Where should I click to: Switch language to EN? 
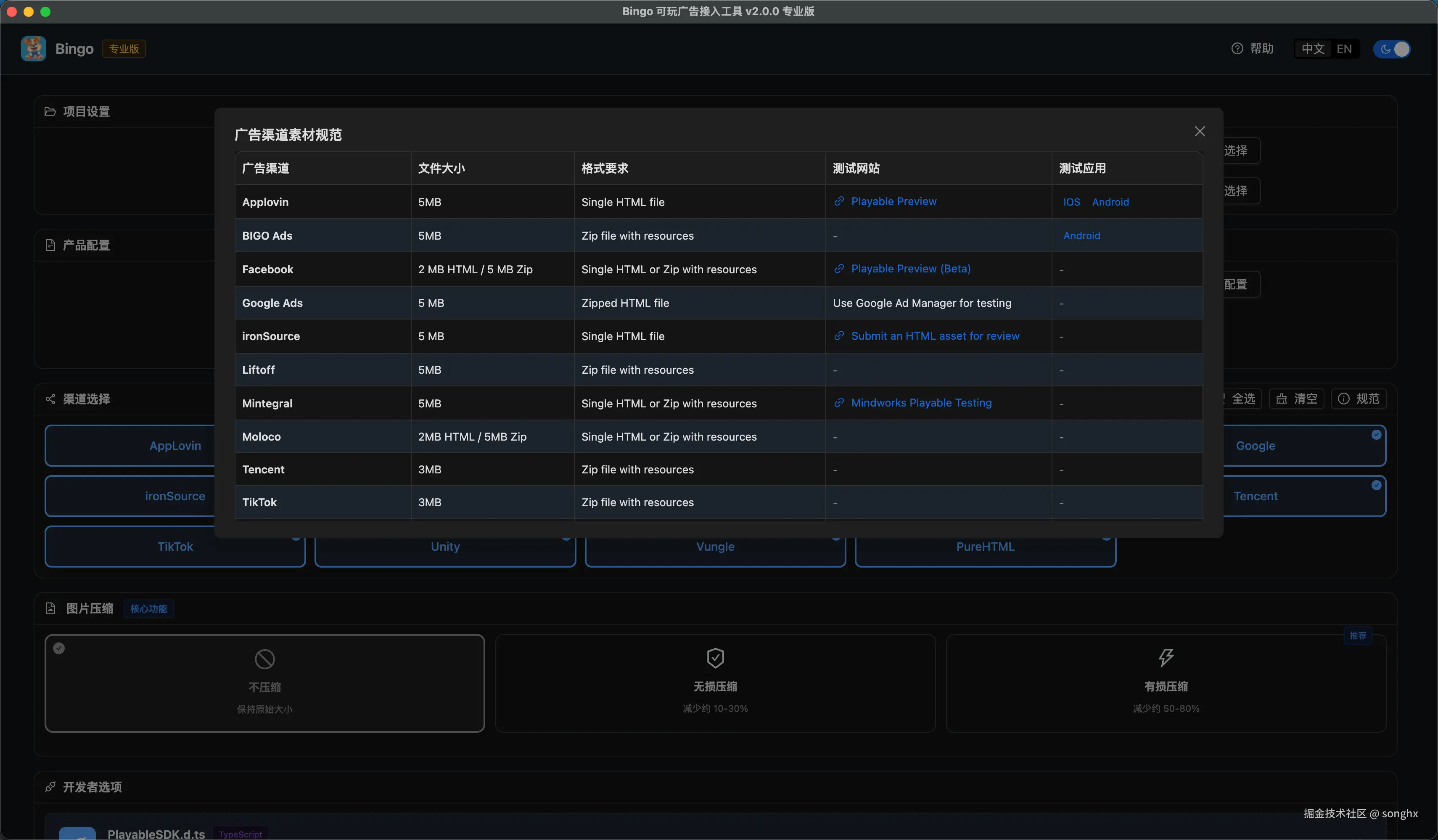tap(1344, 48)
